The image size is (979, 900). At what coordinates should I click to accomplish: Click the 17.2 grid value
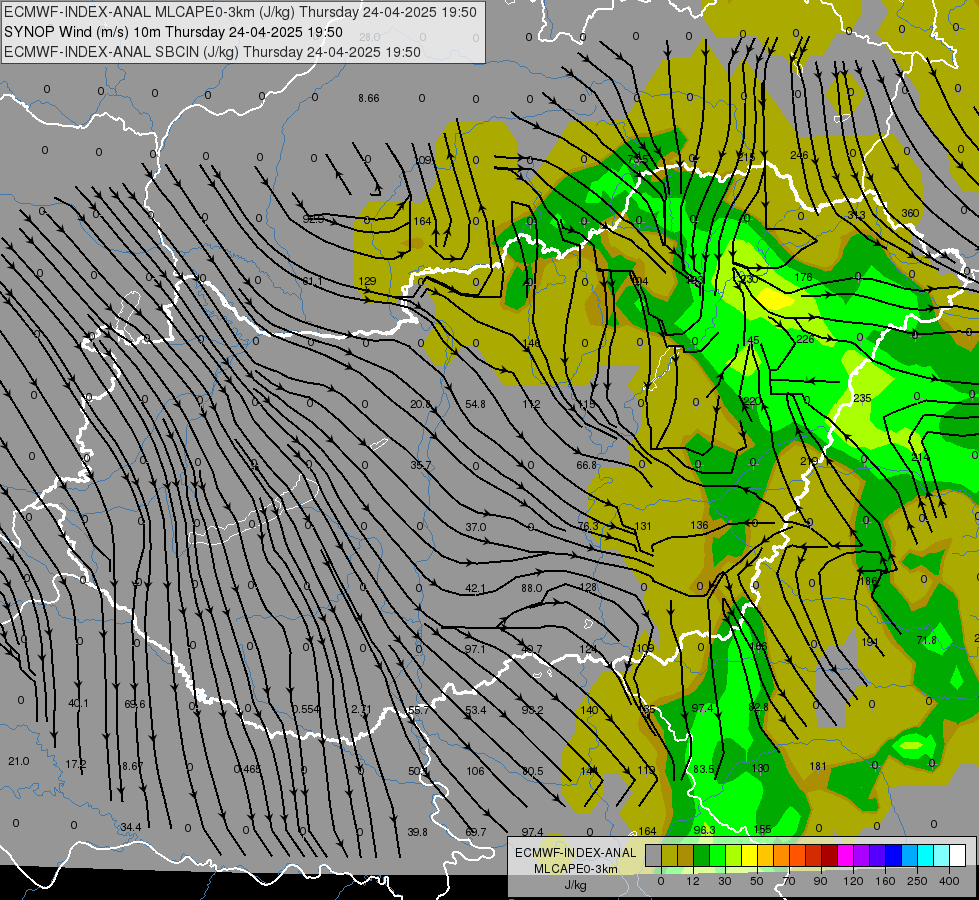click(76, 764)
